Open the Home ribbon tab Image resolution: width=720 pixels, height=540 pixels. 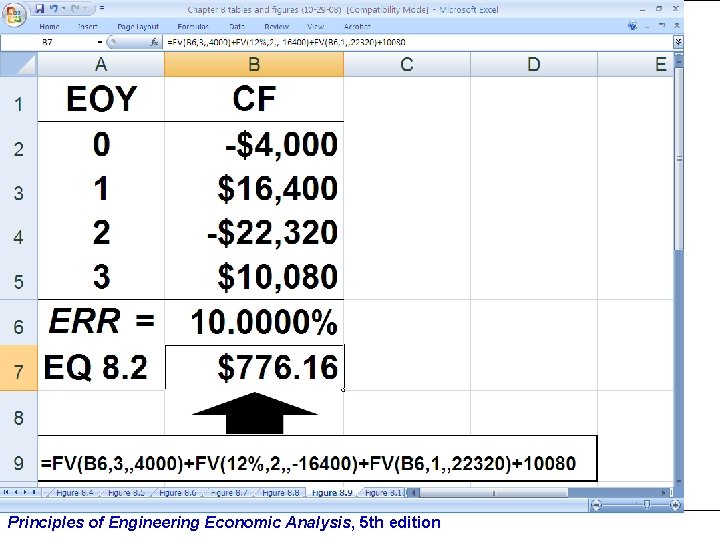click(x=49, y=27)
